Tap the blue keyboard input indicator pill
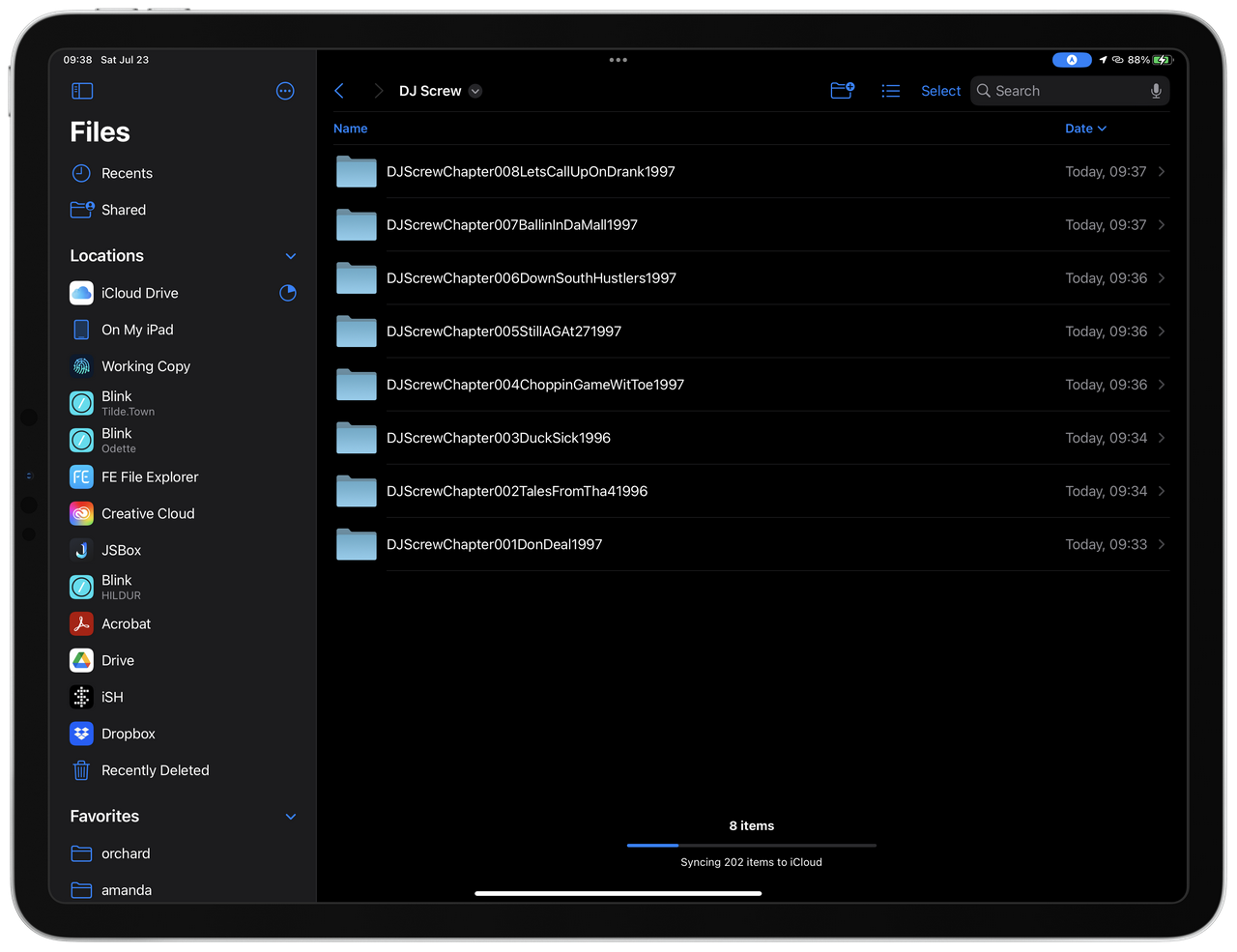Image resolution: width=1237 pixels, height=952 pixels. click(1072, 60)
